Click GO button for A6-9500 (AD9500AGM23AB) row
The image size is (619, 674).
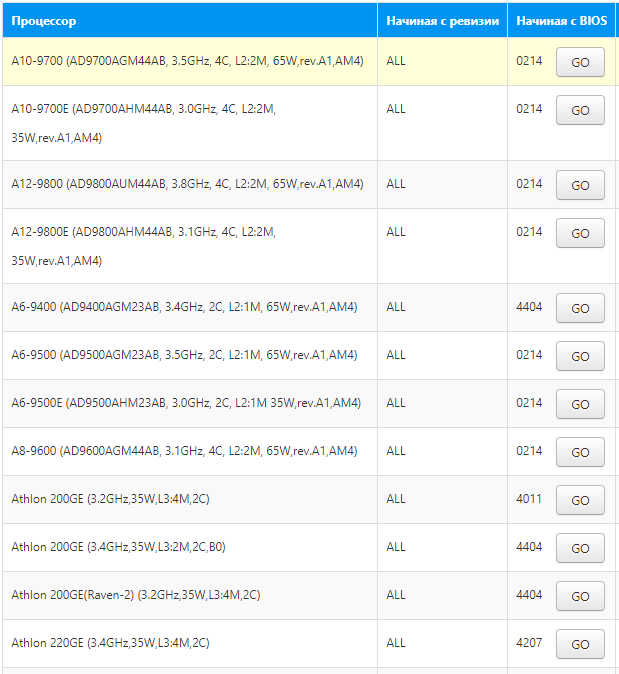[580, 356]
